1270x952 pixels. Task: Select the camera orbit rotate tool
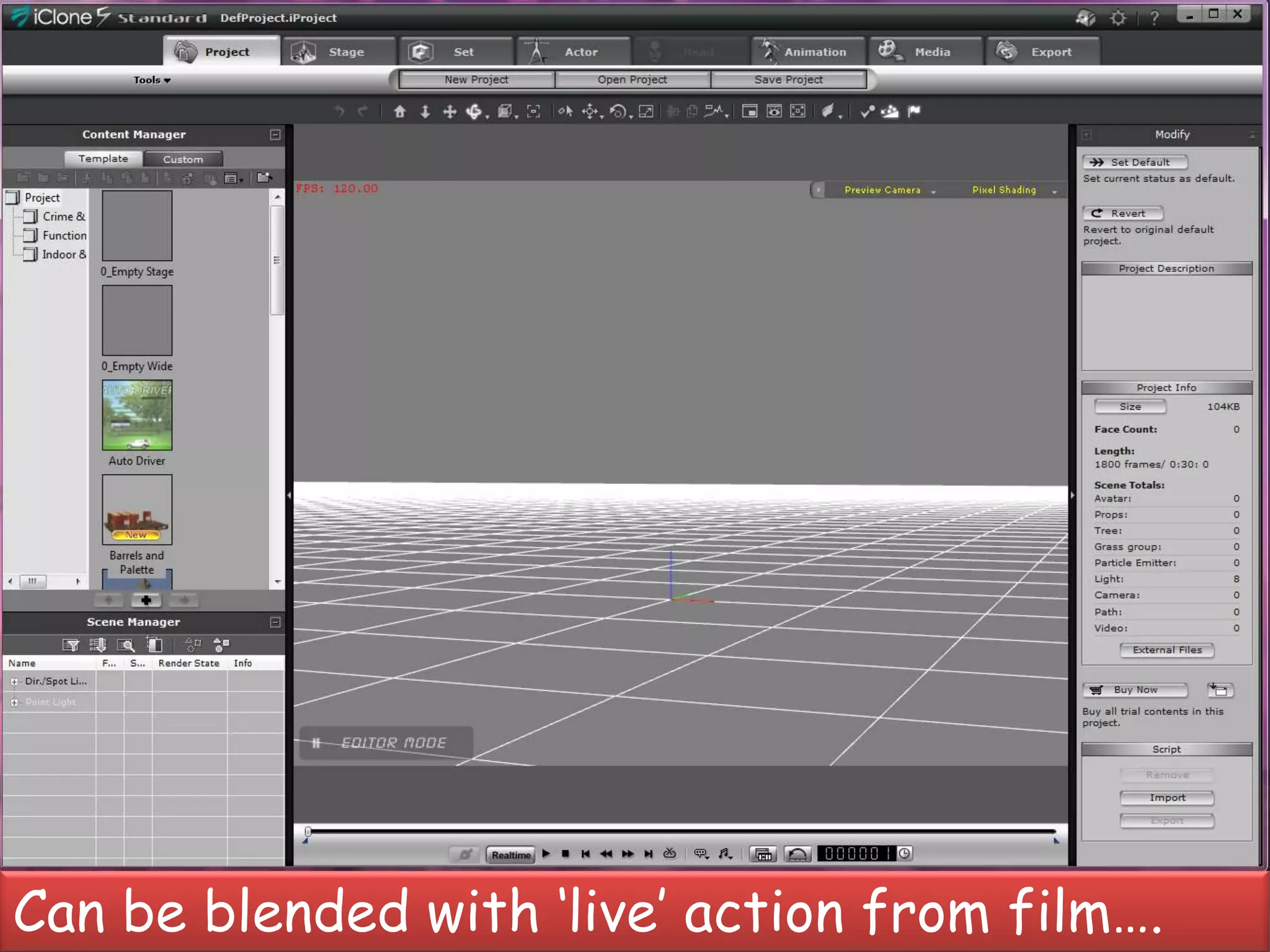tap(474, 112)
